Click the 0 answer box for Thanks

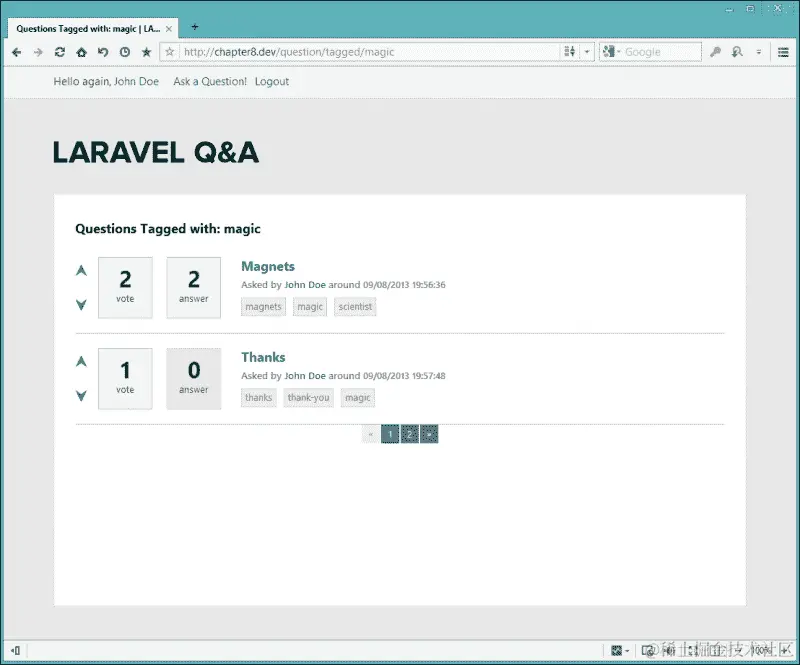[x=194, y=379]
